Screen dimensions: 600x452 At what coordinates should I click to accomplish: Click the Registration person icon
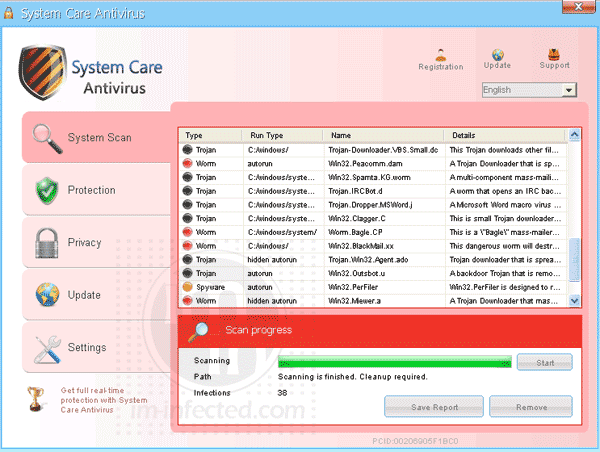441,55
